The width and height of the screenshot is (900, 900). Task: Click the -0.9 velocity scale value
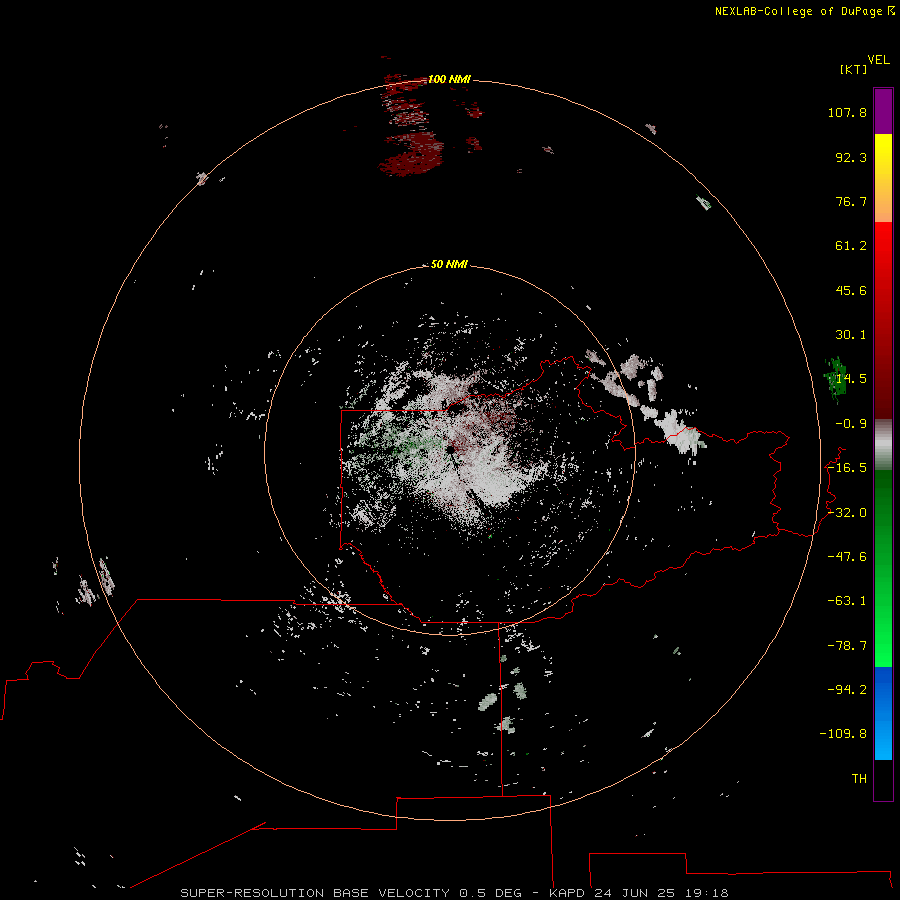click(x=851, y=424)
